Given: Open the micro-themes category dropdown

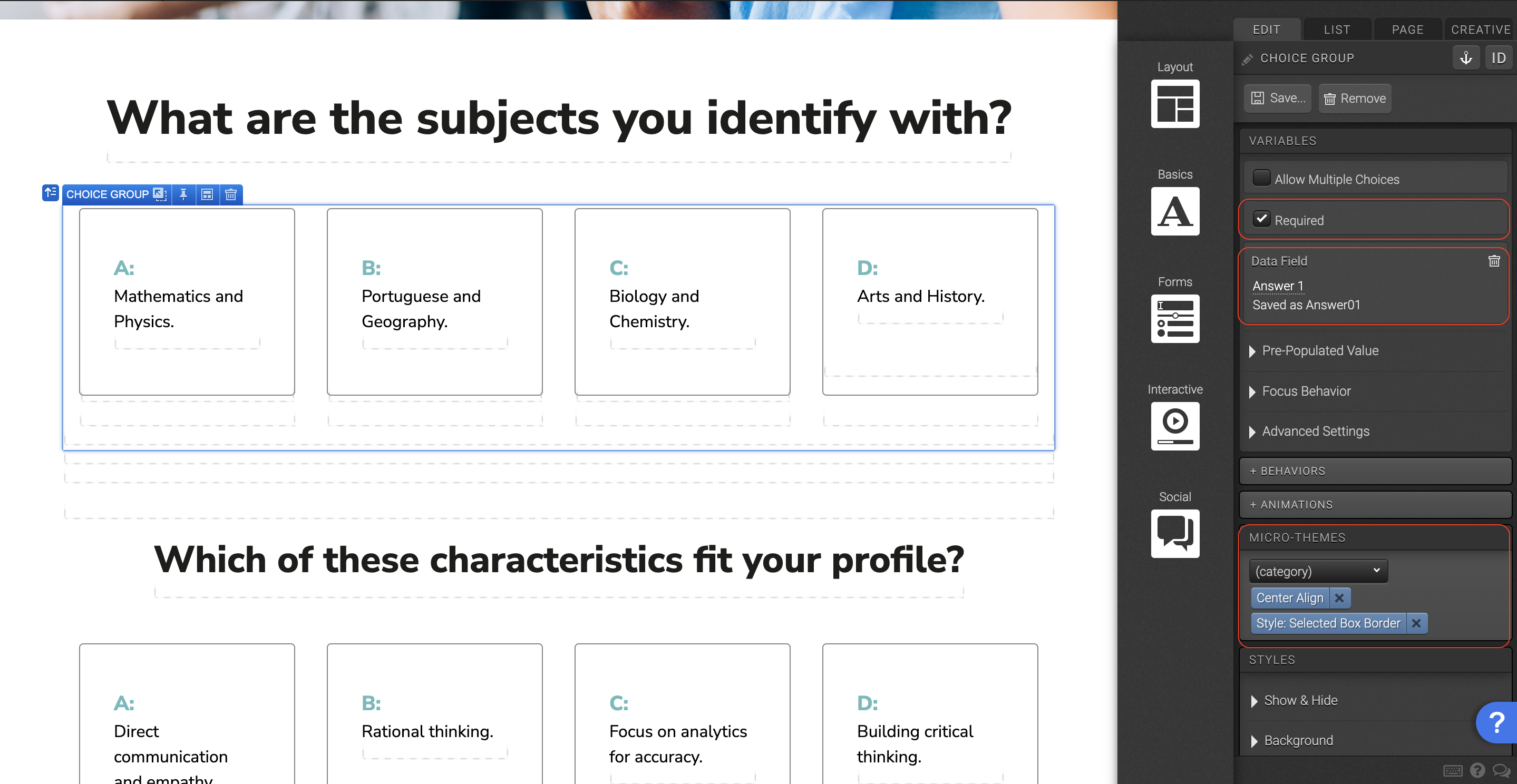Looking at the screenshot, I should point(1318,571).
